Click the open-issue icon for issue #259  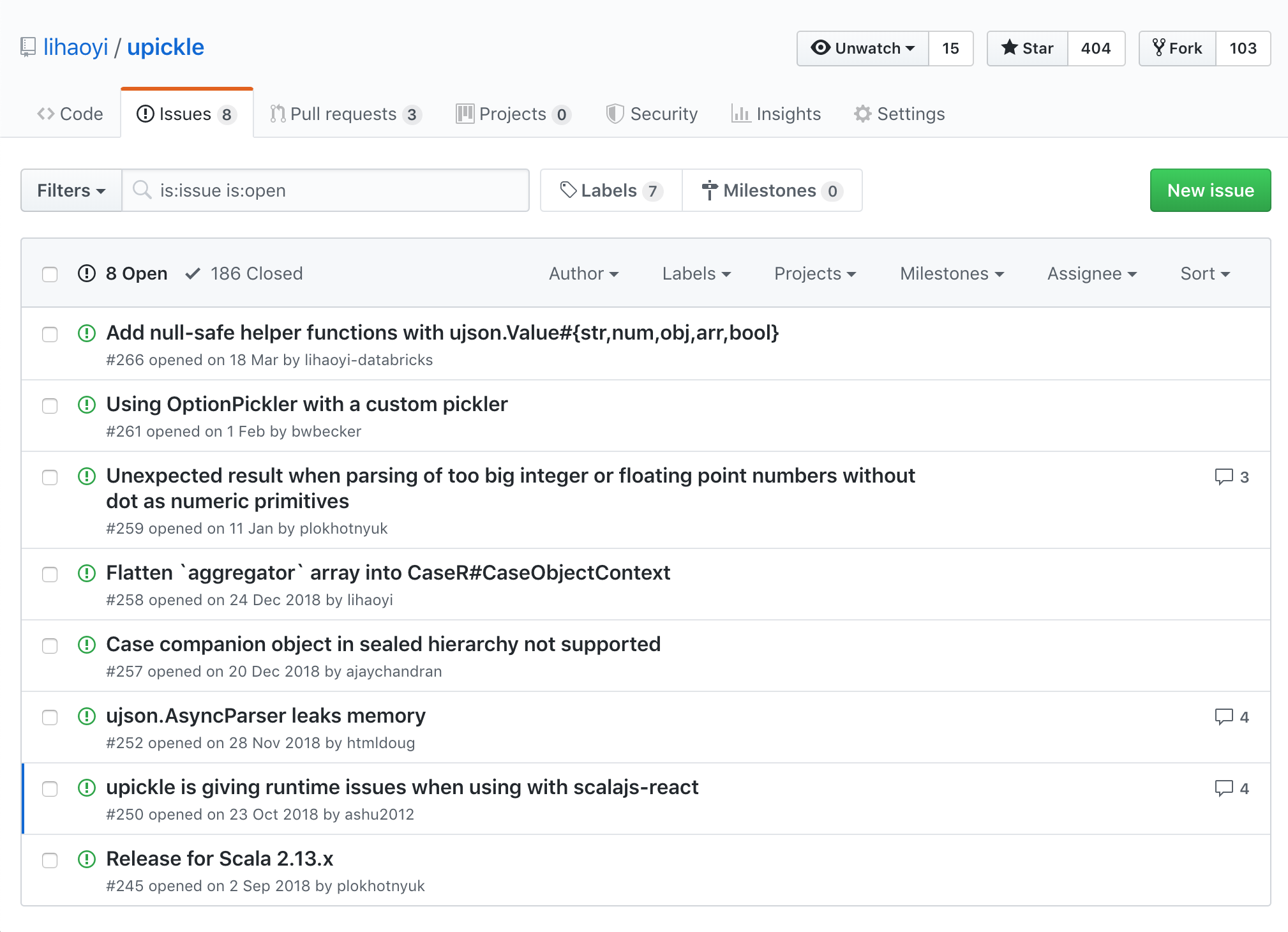pos(87,476)
